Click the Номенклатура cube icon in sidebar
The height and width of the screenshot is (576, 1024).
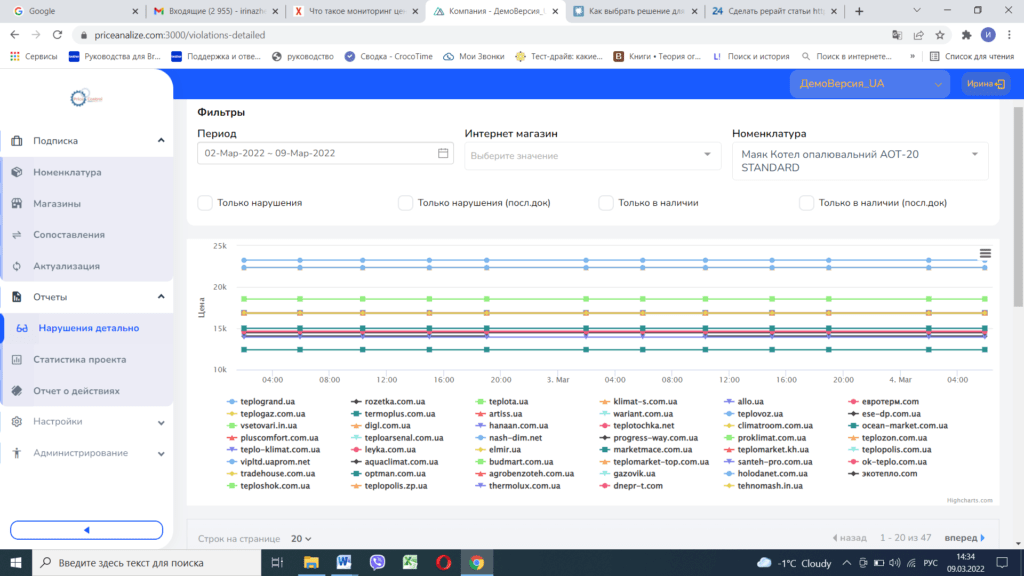[x=17, y=172]
